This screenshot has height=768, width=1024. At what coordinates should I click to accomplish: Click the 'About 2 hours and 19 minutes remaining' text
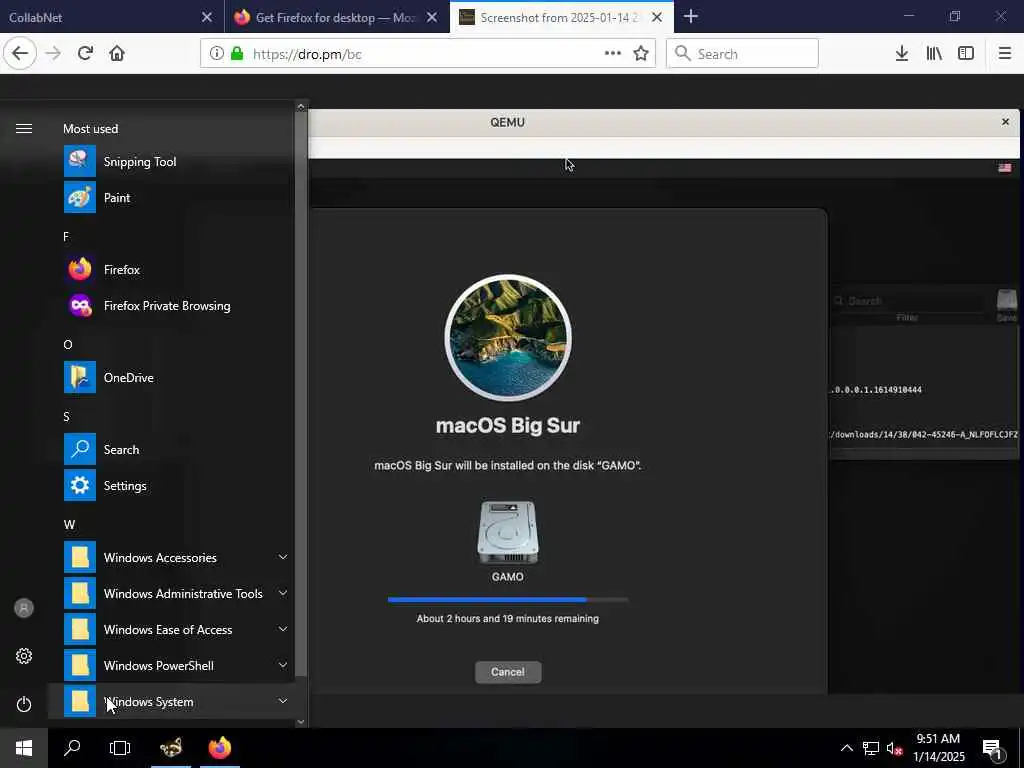[508, 618]
